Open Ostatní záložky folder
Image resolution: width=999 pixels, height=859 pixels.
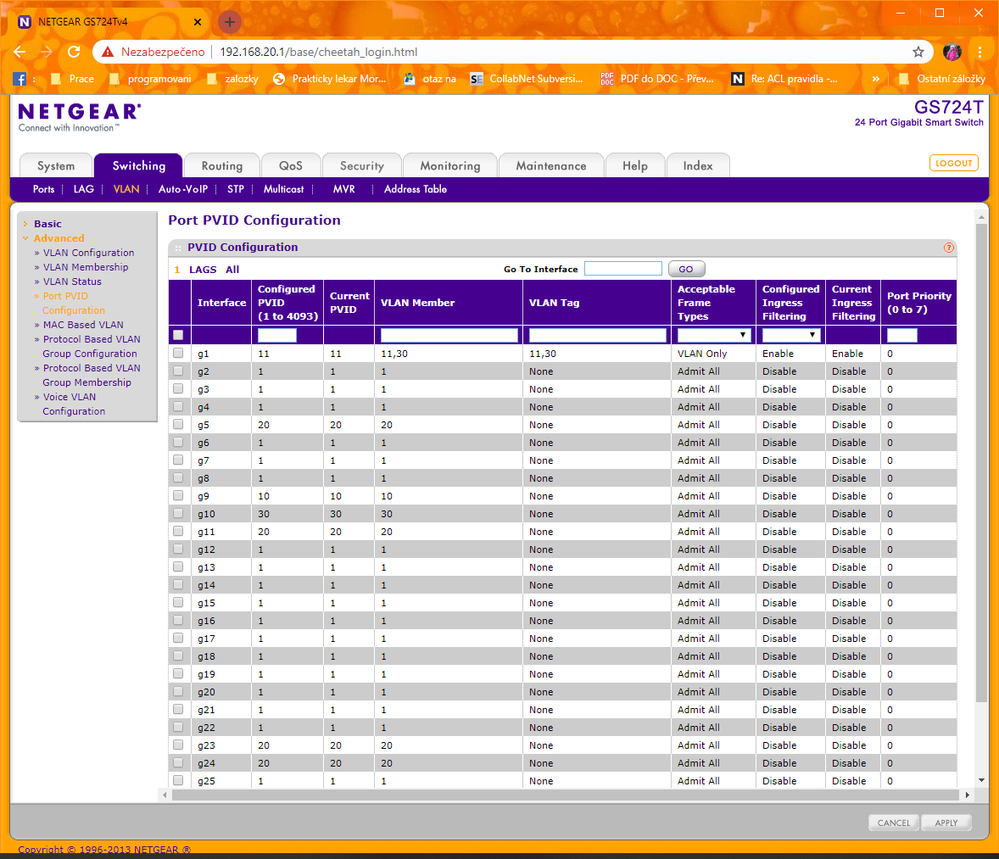[x=942, y=79]
